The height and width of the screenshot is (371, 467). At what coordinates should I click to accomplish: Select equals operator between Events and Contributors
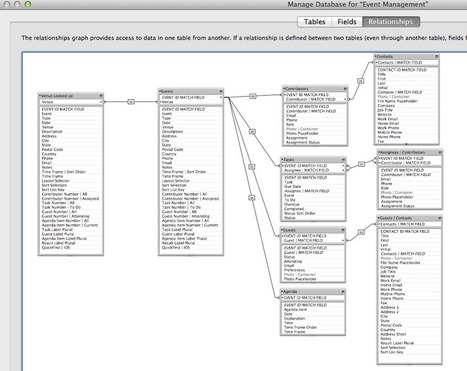coord(253,96)
